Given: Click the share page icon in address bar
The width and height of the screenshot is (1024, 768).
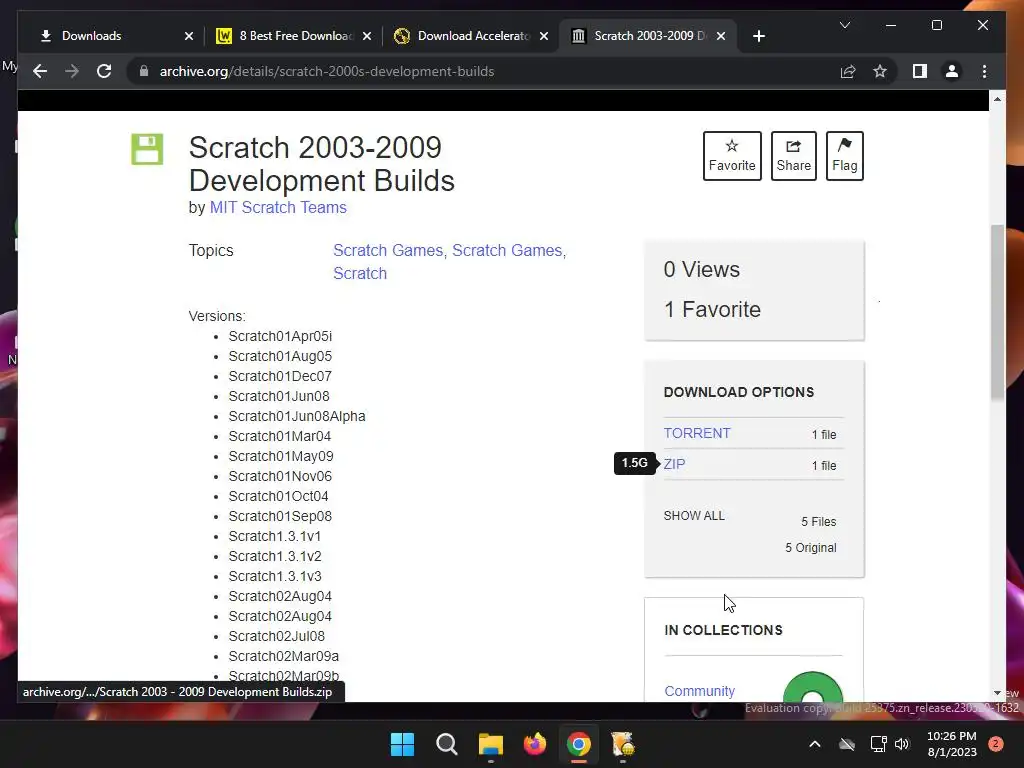Looking at the screenshot, I should coord(848,71).
